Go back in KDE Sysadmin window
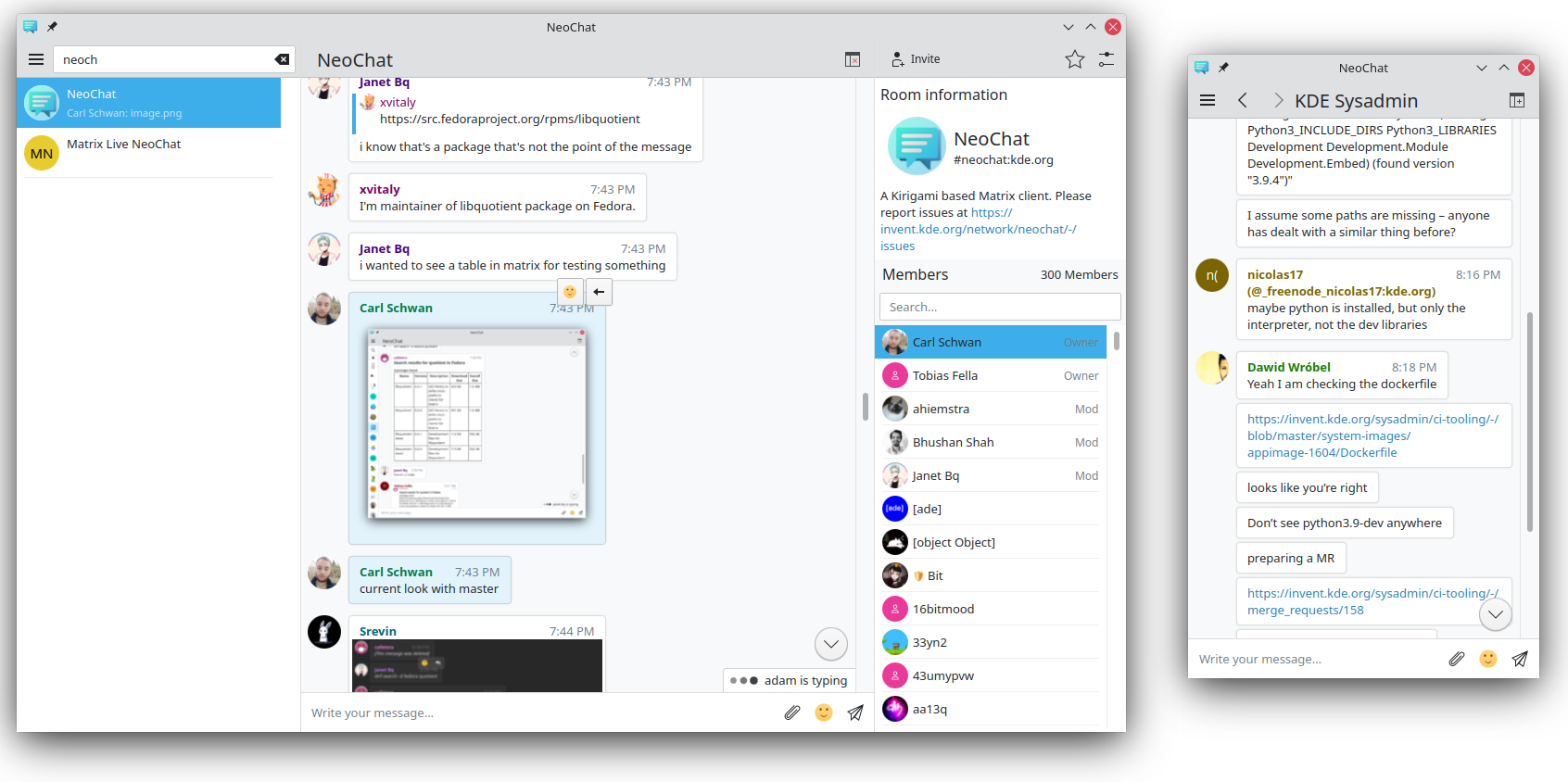 coord(1243,100)
